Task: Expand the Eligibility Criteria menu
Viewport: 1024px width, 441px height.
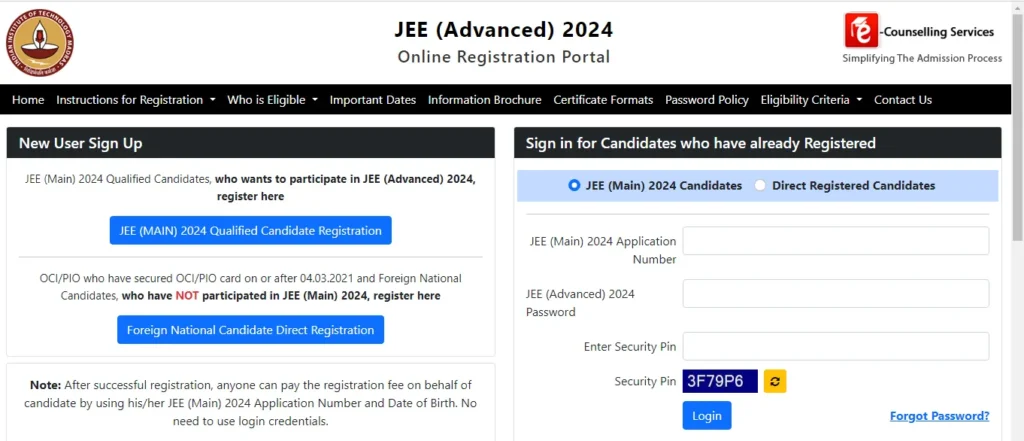Action: tap(811, 100)
